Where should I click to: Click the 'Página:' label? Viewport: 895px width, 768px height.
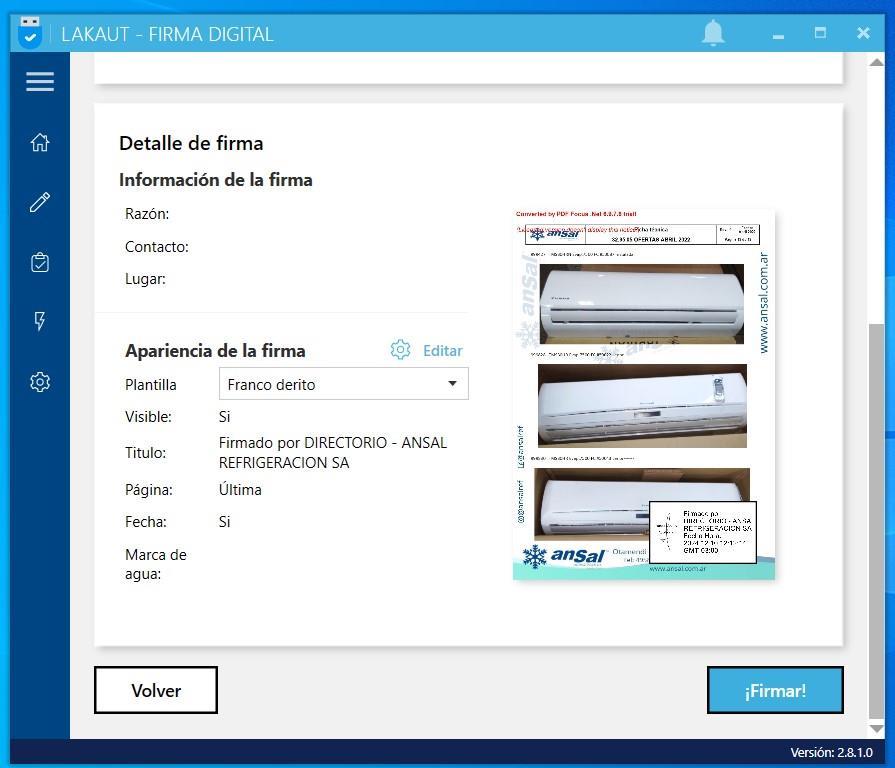(149, 490)
